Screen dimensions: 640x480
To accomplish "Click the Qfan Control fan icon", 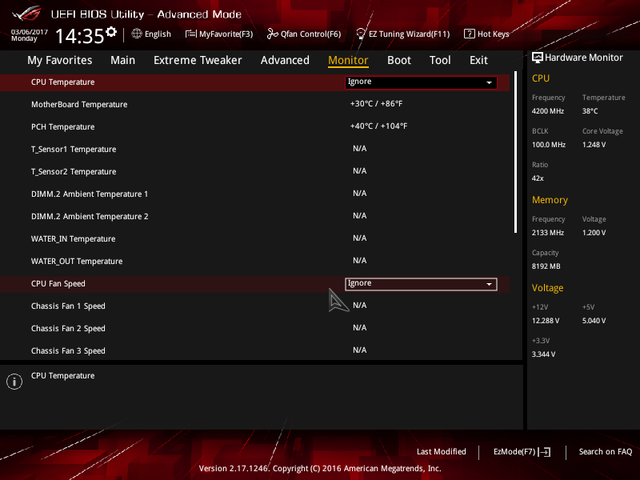I will [x=272, y=34].
